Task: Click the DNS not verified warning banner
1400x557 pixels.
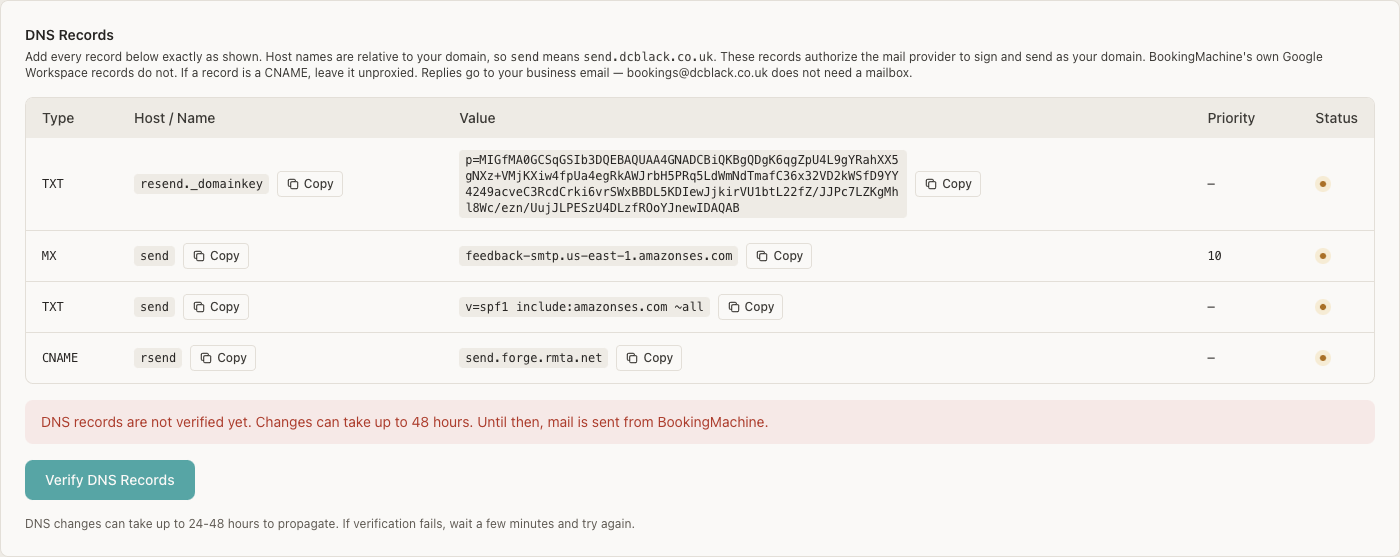Action: [700, 422]
